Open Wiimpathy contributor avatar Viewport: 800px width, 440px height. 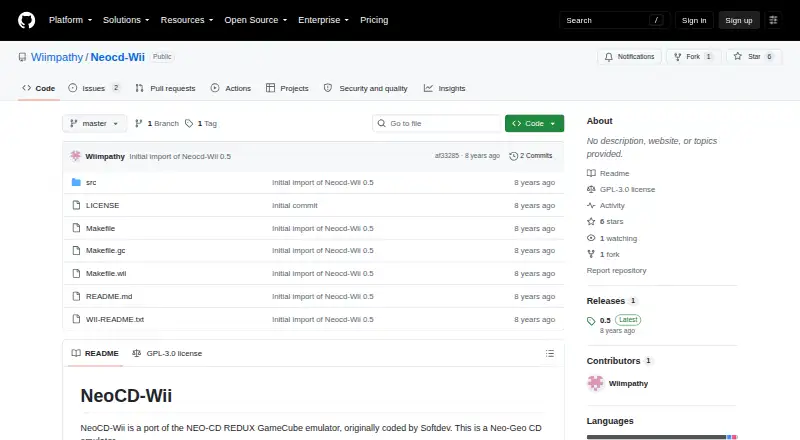coord(595,383)
